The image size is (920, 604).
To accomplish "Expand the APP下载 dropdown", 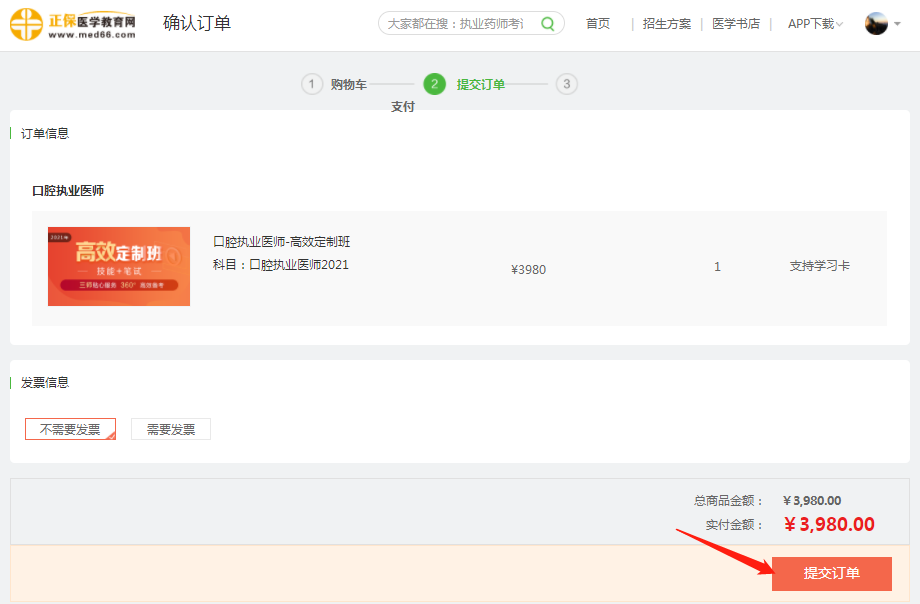I will pos(815,24).
